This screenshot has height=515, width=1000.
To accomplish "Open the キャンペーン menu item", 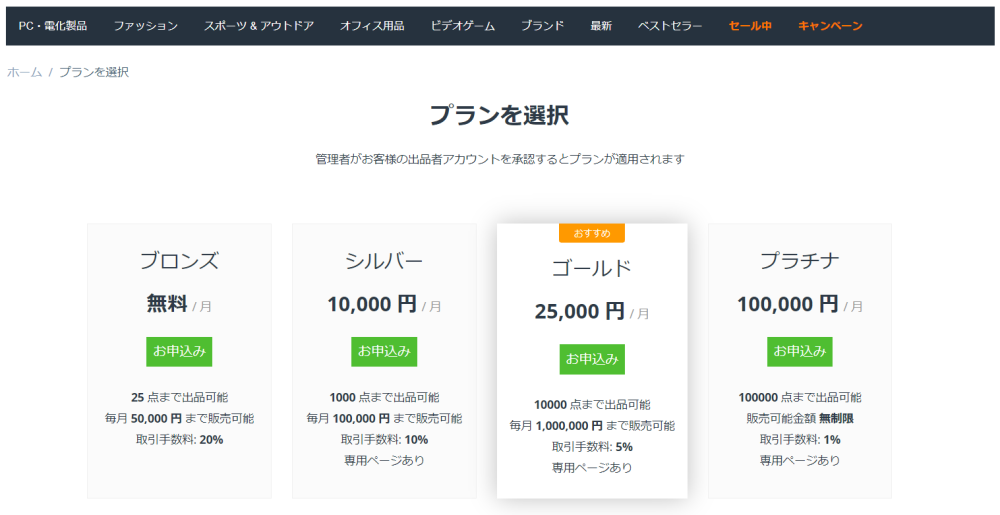I will (830, 26).
